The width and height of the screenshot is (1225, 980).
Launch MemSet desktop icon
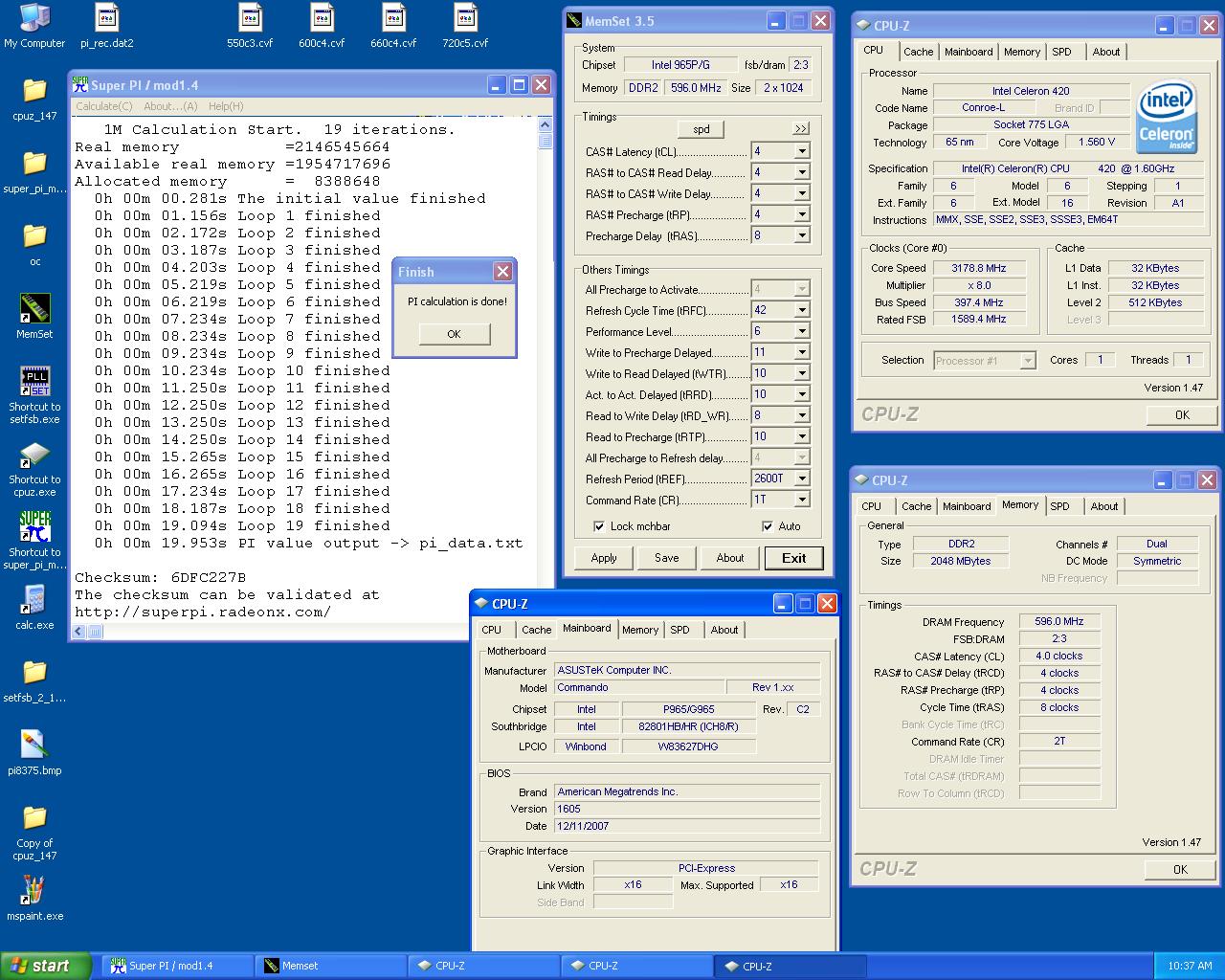(x=34, y=317)
